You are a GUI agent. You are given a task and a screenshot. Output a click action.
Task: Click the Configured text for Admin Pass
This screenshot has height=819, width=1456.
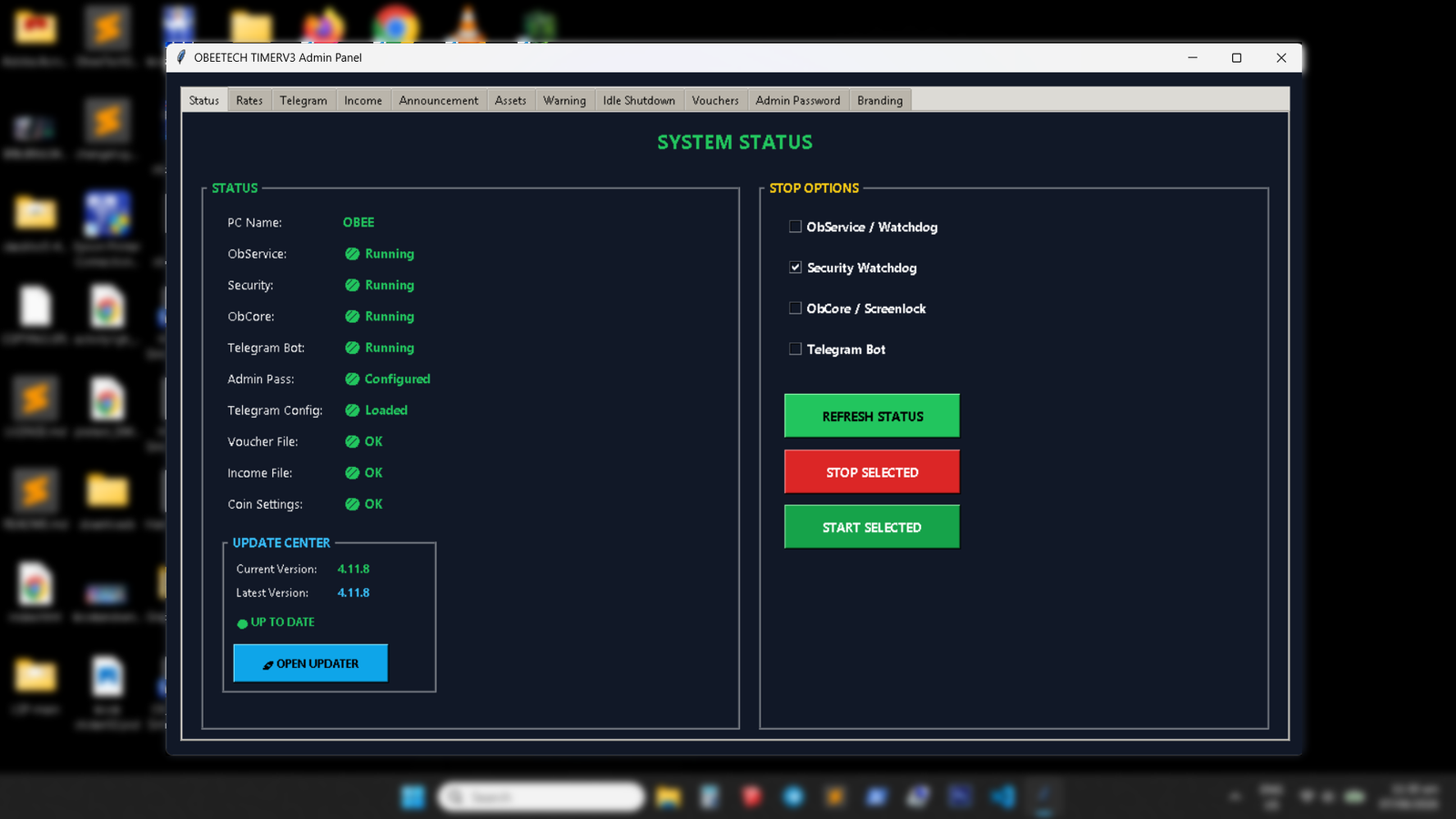coord(398,379)
